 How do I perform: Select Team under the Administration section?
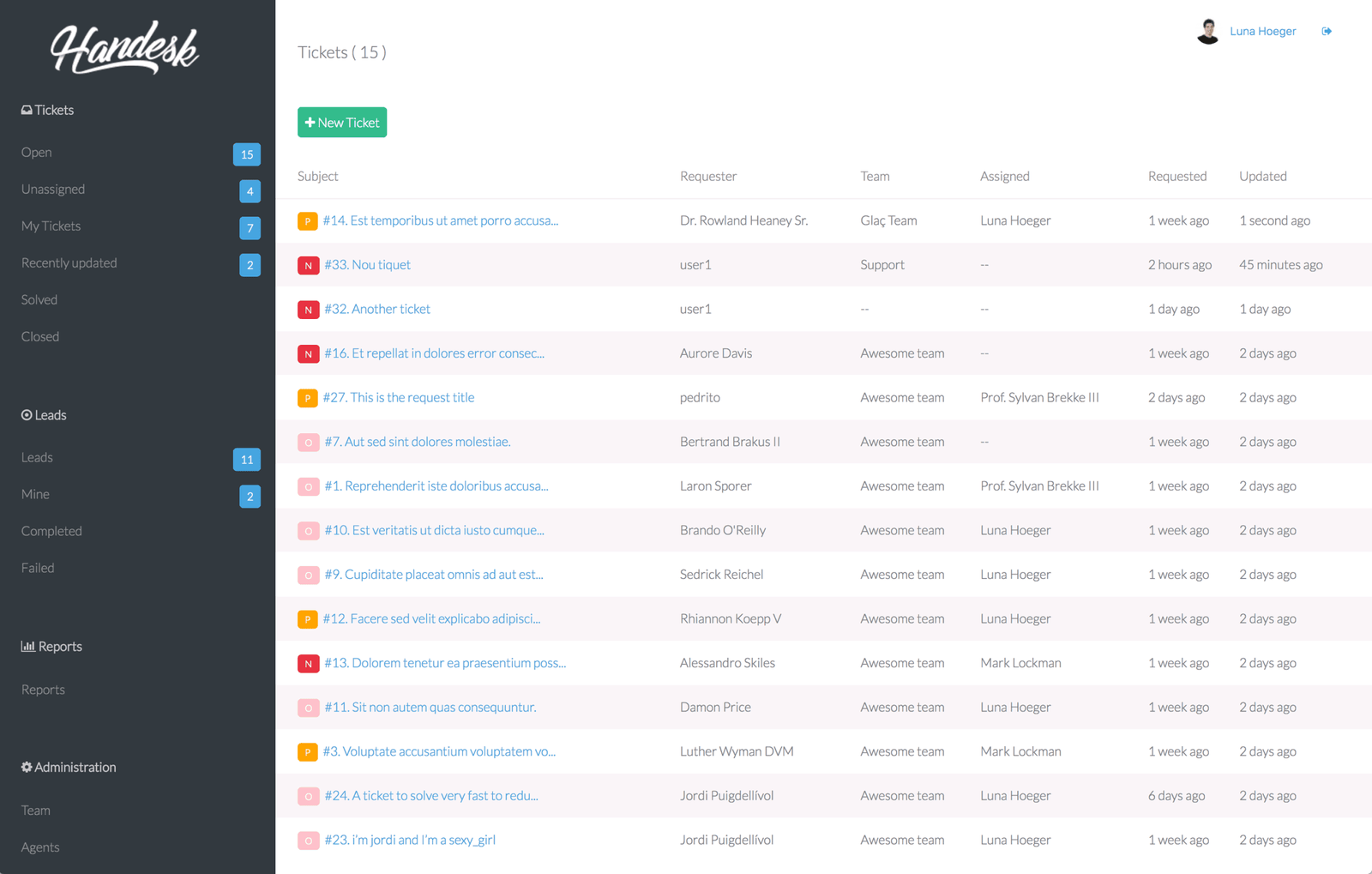click(x=35, y=810)
